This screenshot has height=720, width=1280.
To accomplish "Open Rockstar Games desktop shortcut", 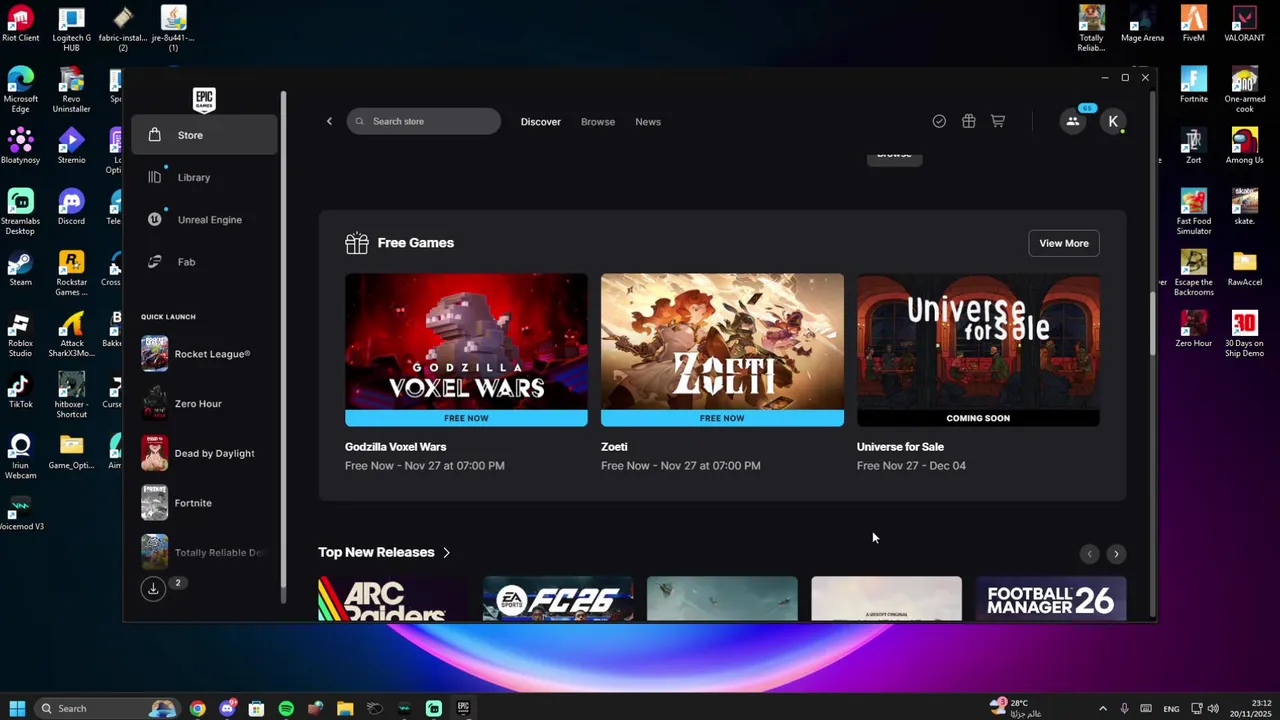I will [71, 273].
